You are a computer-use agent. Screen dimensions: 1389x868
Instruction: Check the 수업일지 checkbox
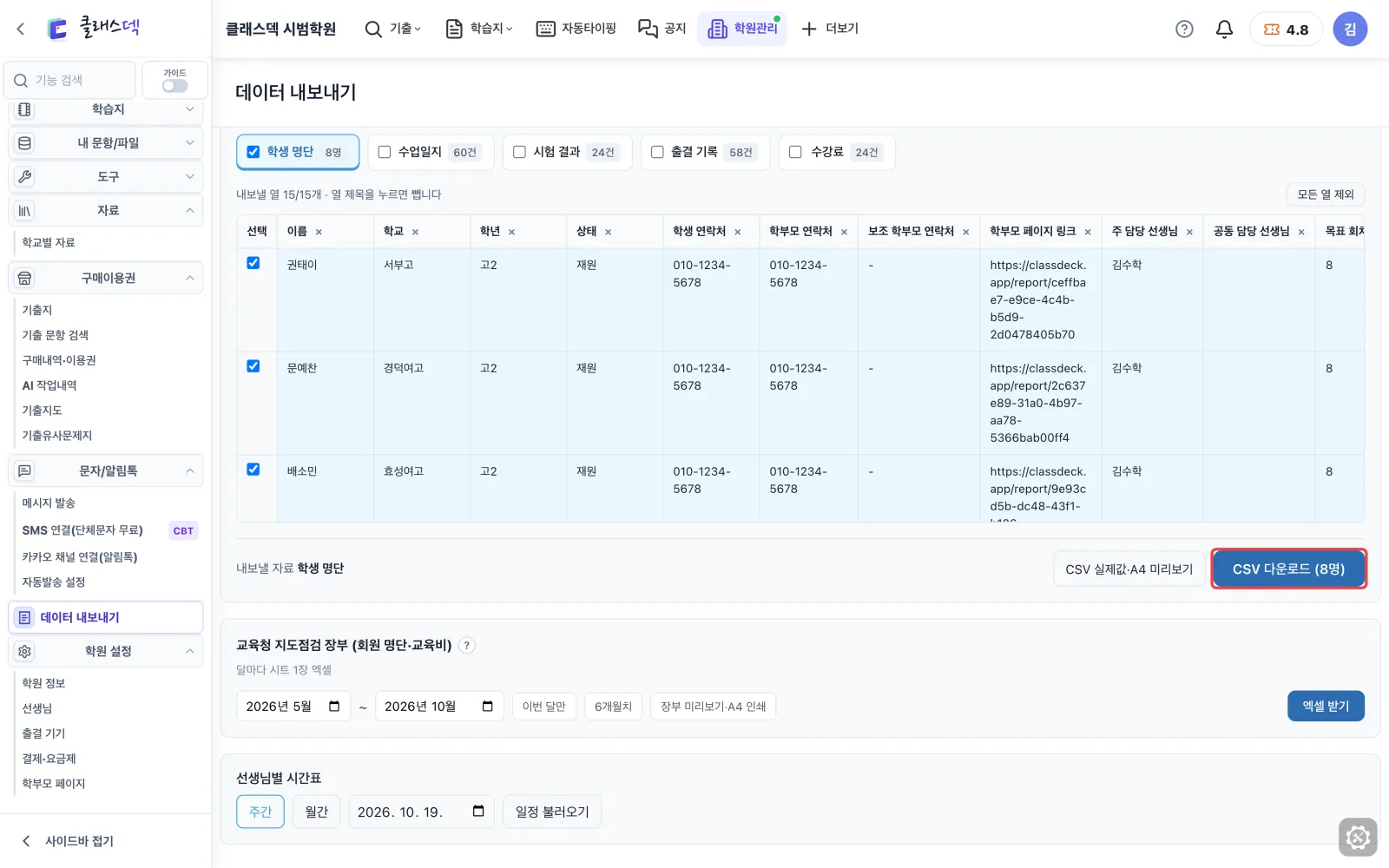coord(385,152)
